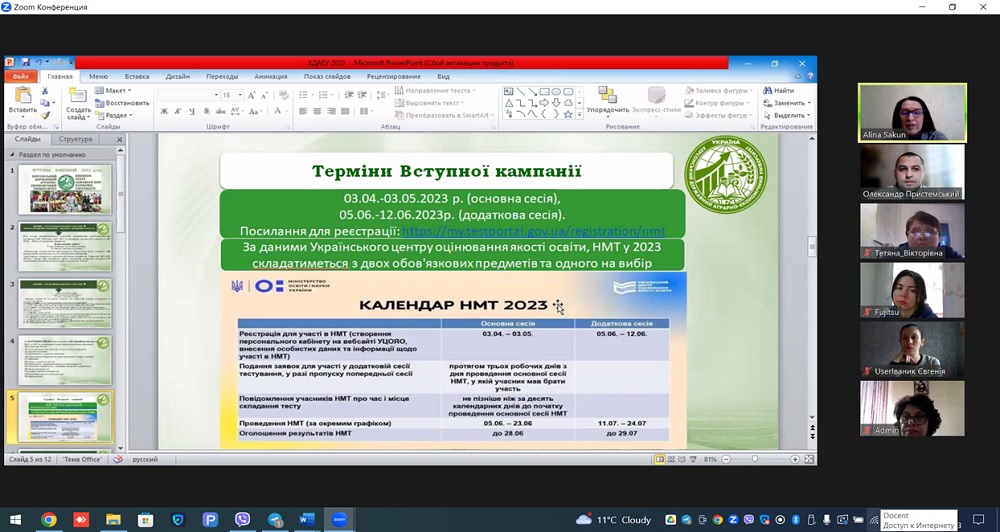Click the Format Painter brush icon
This screenshot has width=1000, height=532.
[45, 115]
